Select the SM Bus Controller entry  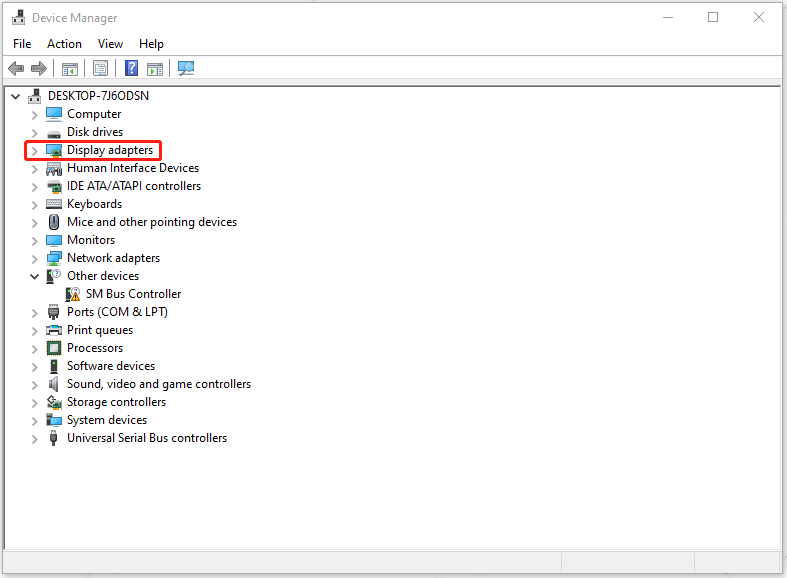[x=134, y=294]
